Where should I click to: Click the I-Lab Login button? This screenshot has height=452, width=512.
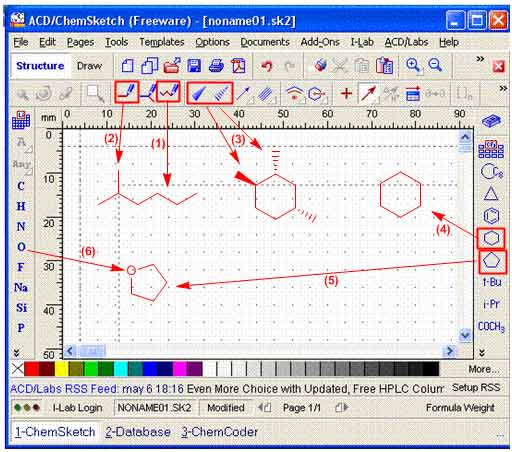click(77, 408)
